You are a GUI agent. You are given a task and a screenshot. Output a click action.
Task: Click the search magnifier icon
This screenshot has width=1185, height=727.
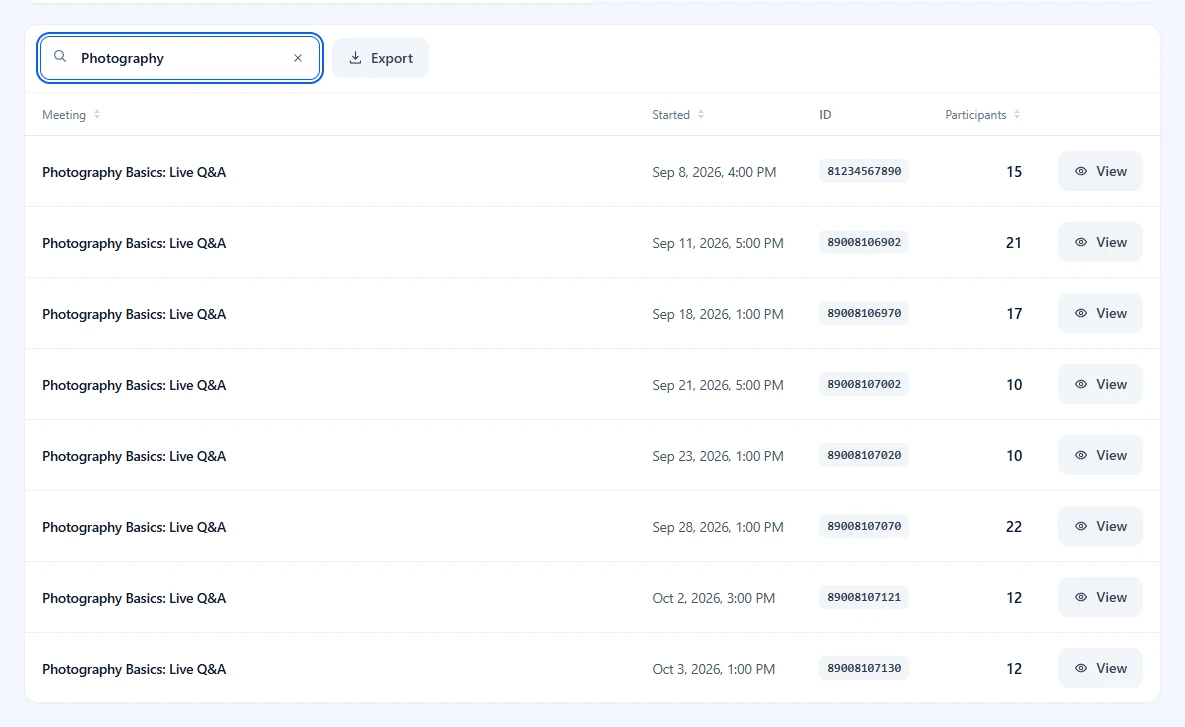click(60, 57)
